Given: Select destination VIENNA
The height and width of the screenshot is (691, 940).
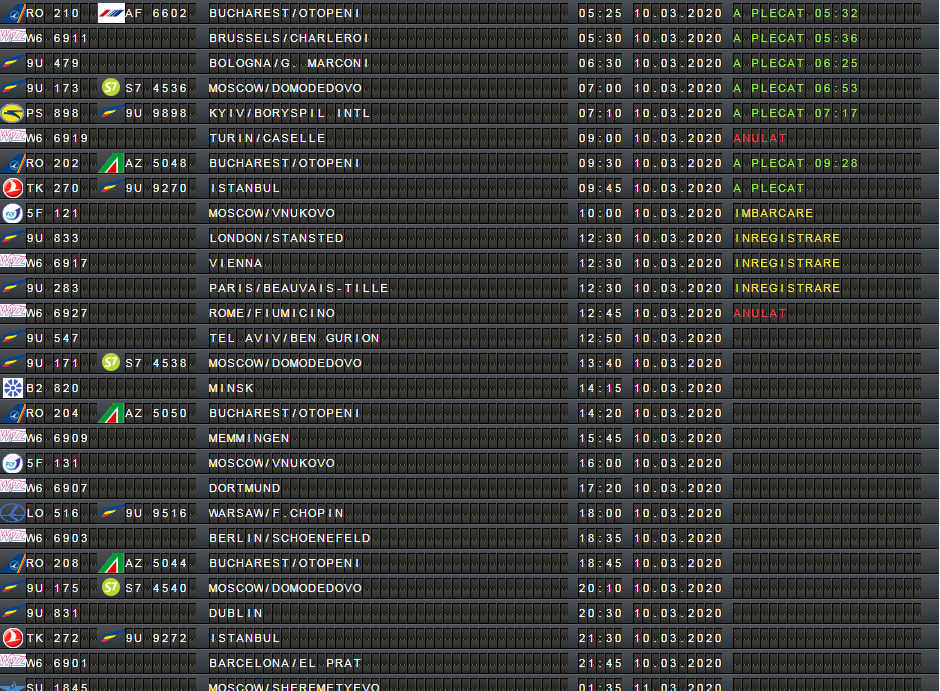Looking at the screenshot, I should point(236,263).
